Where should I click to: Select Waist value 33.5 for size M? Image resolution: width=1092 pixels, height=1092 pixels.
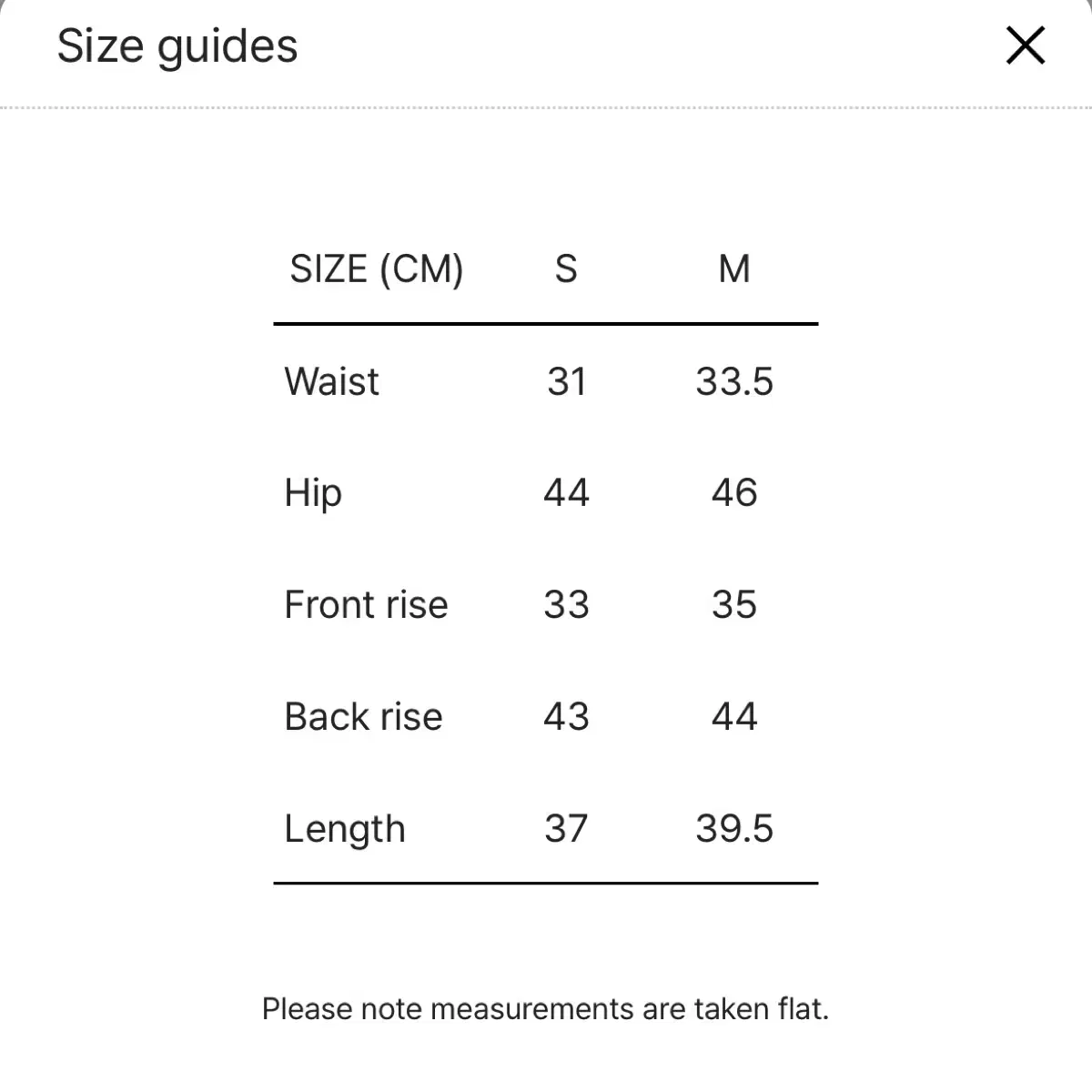pyautogui.click(x=734, y=381)
